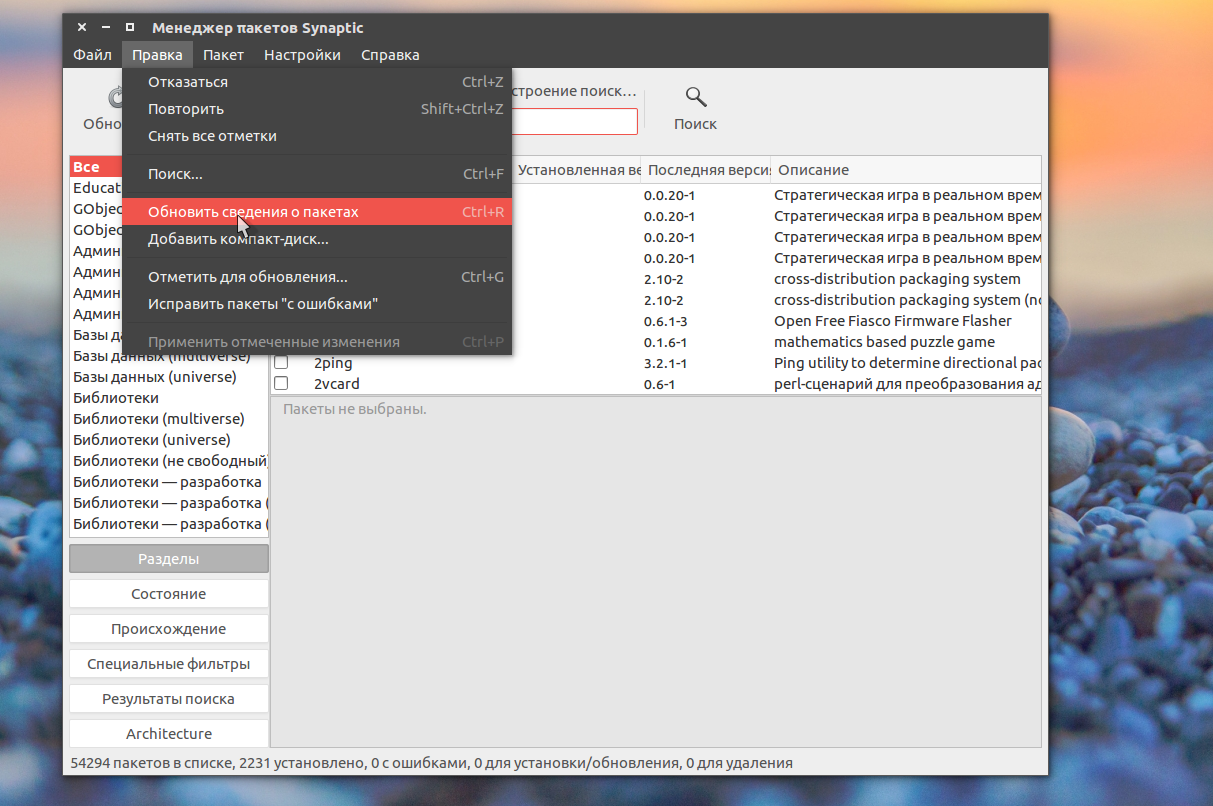Tick the checkbox for the 2vcard package

(281, 384)
